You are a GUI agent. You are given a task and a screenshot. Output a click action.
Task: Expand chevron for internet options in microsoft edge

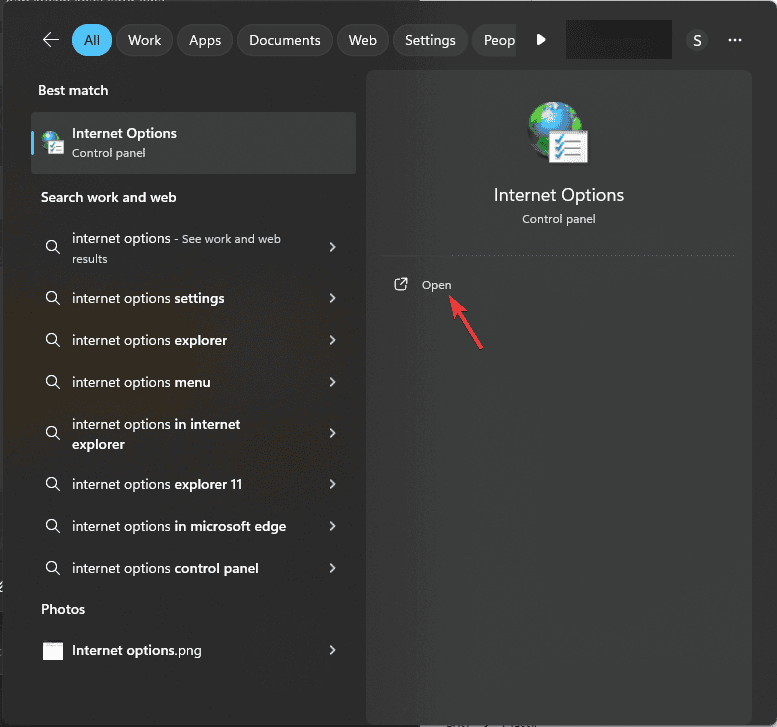click(333, 526)
